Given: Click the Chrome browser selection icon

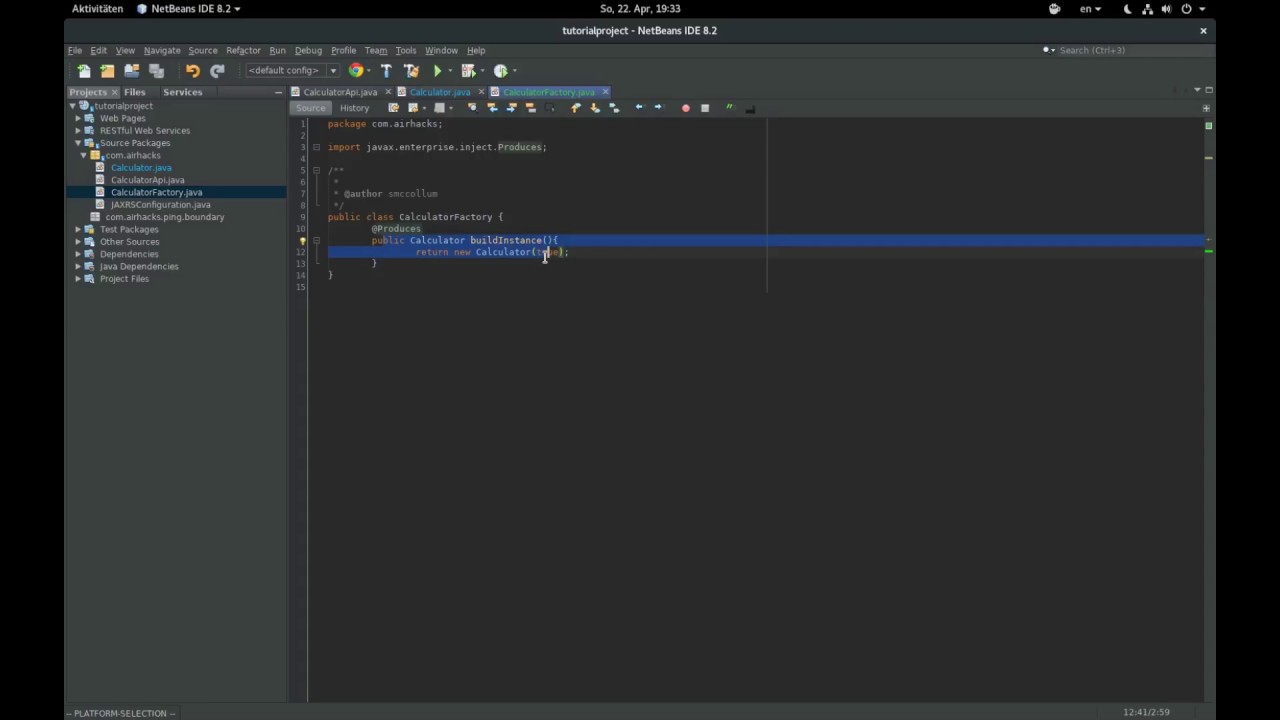Looking at the screenshot, I should (x=355, y=71).
